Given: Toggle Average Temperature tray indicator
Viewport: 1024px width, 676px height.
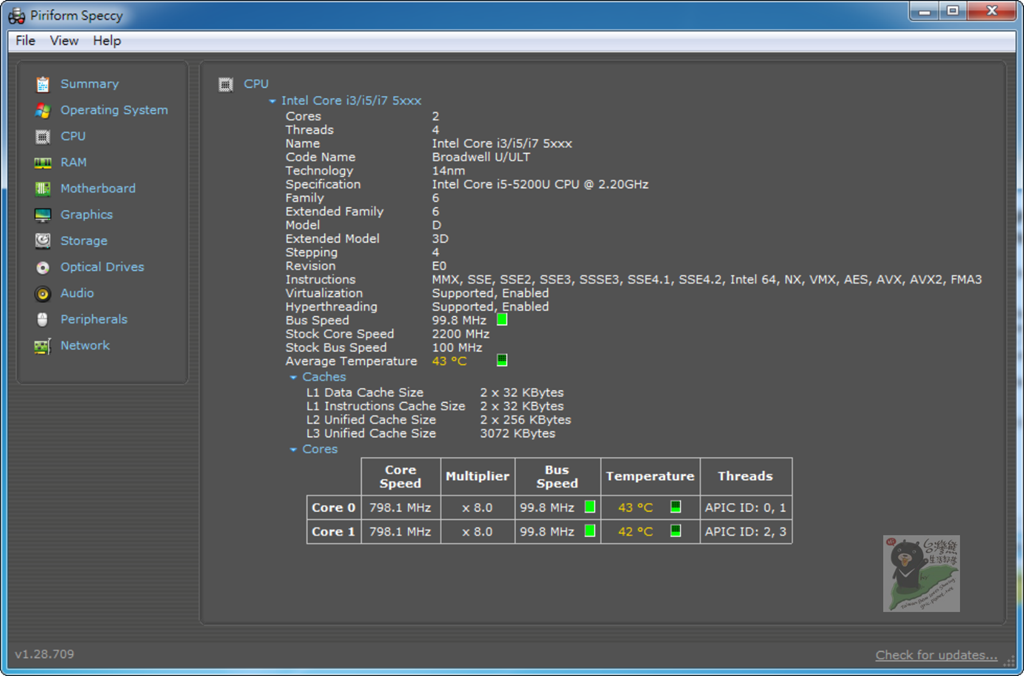Looking at the screenshot, I should [502, 360].
